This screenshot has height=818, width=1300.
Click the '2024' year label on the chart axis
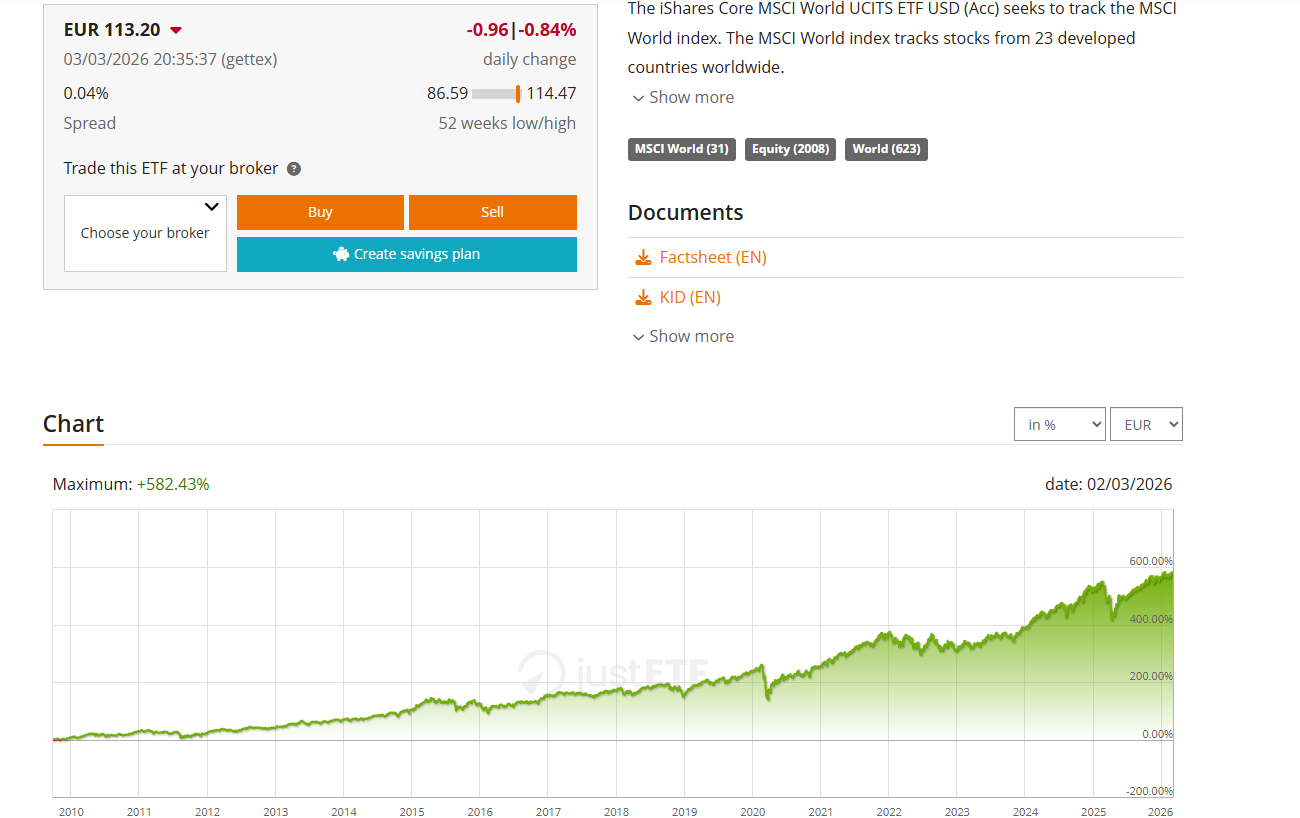pyautogui.click(x=1025, y=812)
